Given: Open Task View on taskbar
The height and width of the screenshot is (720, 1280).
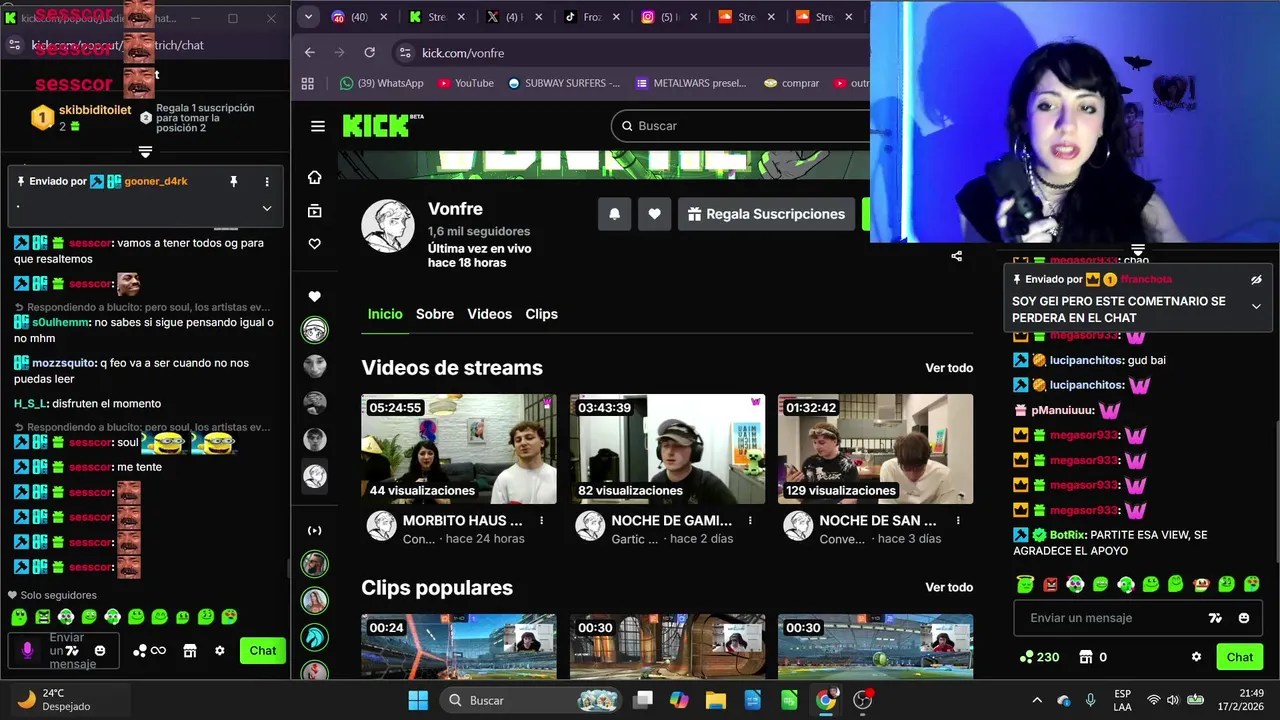Looking at the screenshot, I should 643,700.
